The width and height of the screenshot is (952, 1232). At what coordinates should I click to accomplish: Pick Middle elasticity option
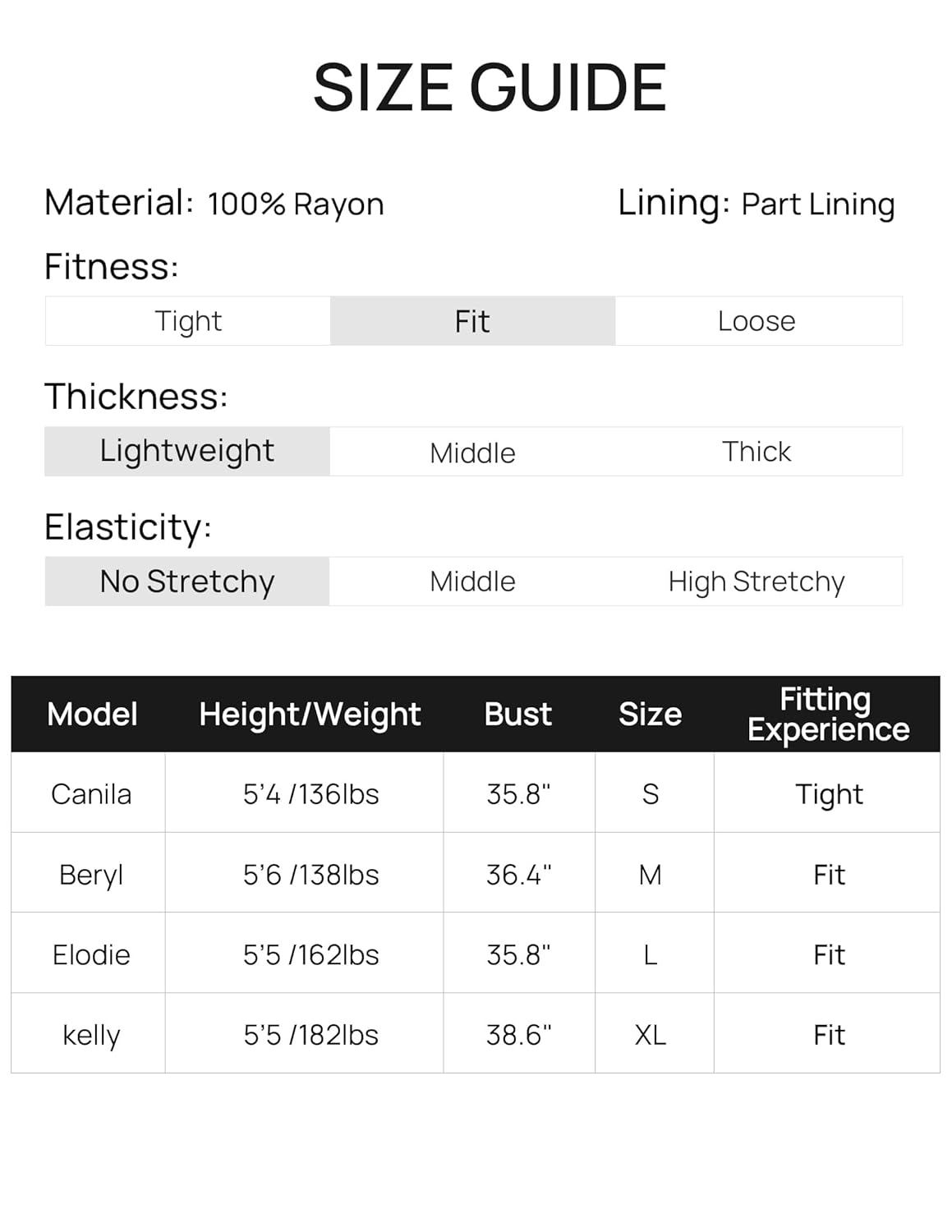472,582
